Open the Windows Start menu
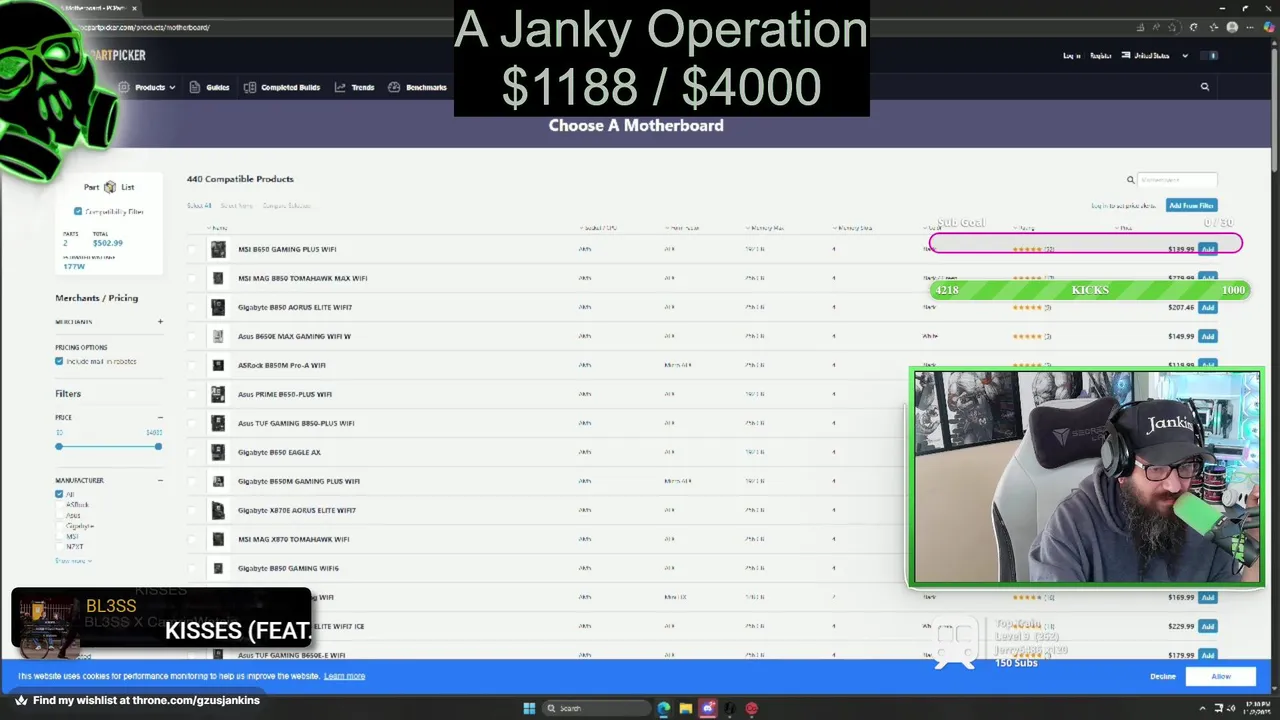Viewport: 1280px width, 720px height. 529,708
